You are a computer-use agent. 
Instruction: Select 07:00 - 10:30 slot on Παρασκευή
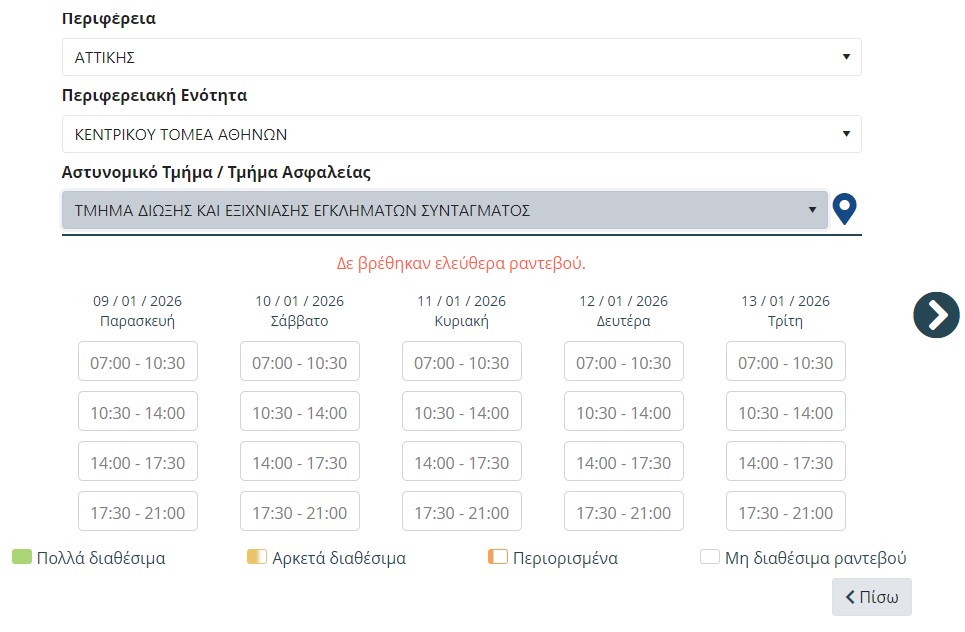[x=138, y=362]
